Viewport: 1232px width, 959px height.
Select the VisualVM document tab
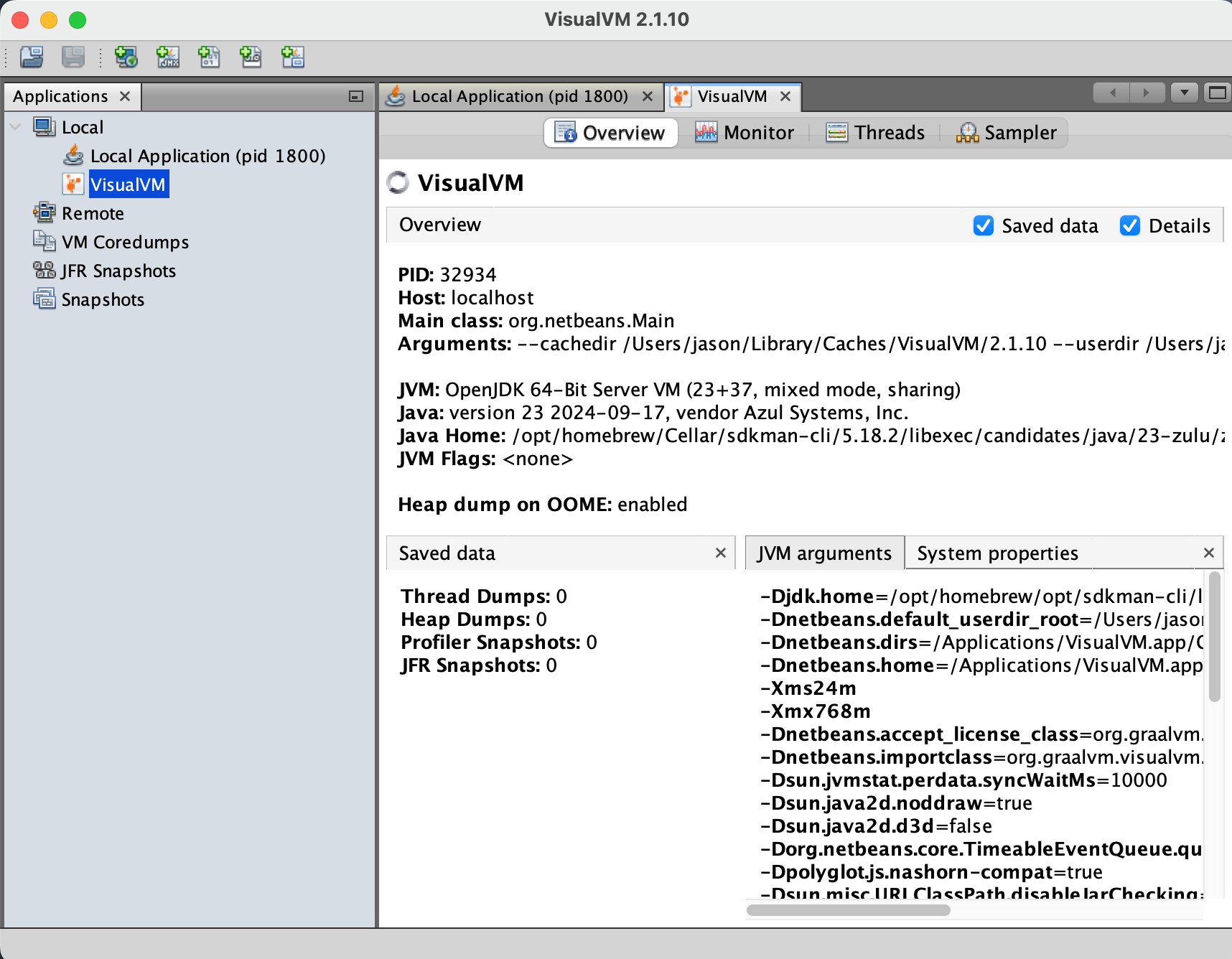click(732, 96)
